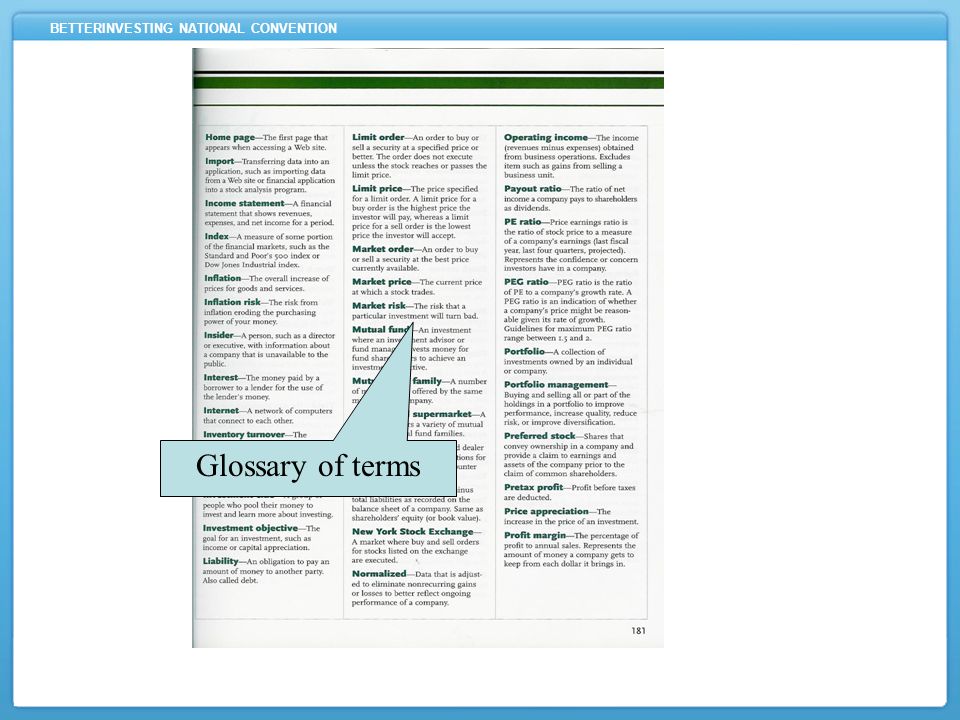The width and height of the screenshot is (960, 720).
Task: Click the 'Price appreciation' term heading
Action: 546,511
